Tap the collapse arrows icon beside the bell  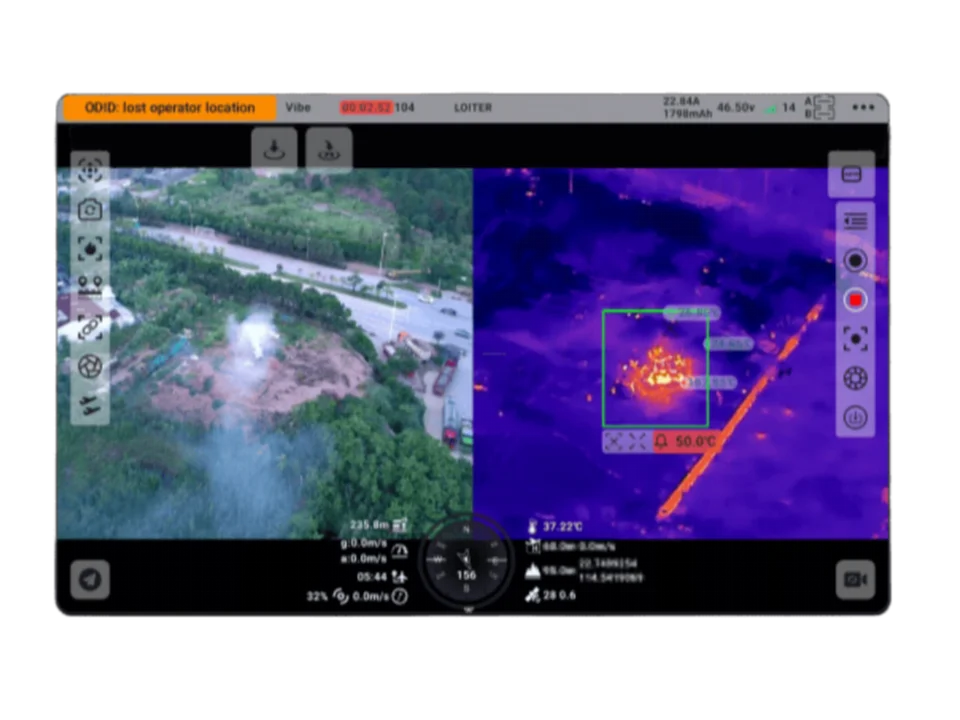(637, 441)
